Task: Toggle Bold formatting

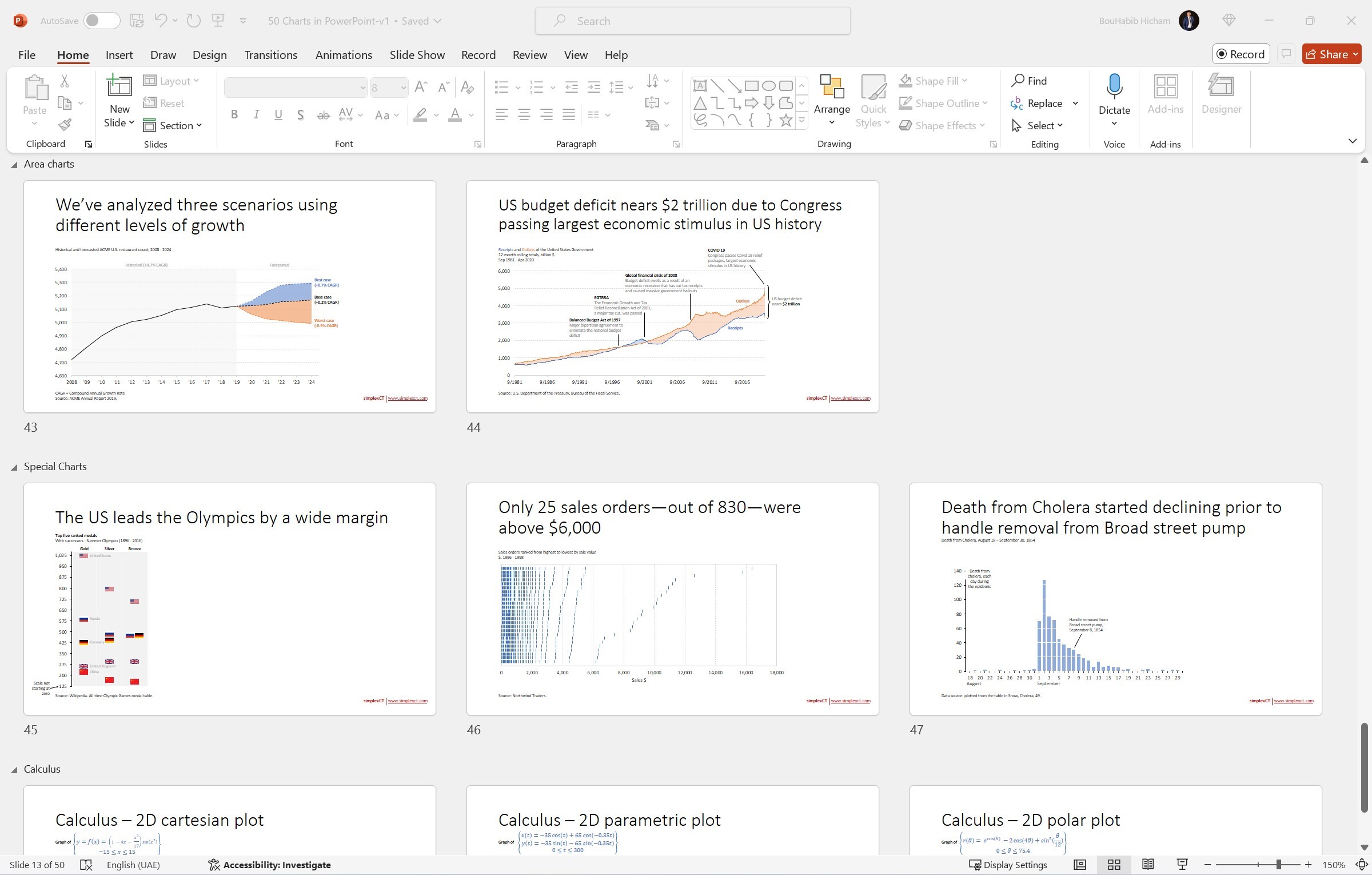Action: (234, 114)
